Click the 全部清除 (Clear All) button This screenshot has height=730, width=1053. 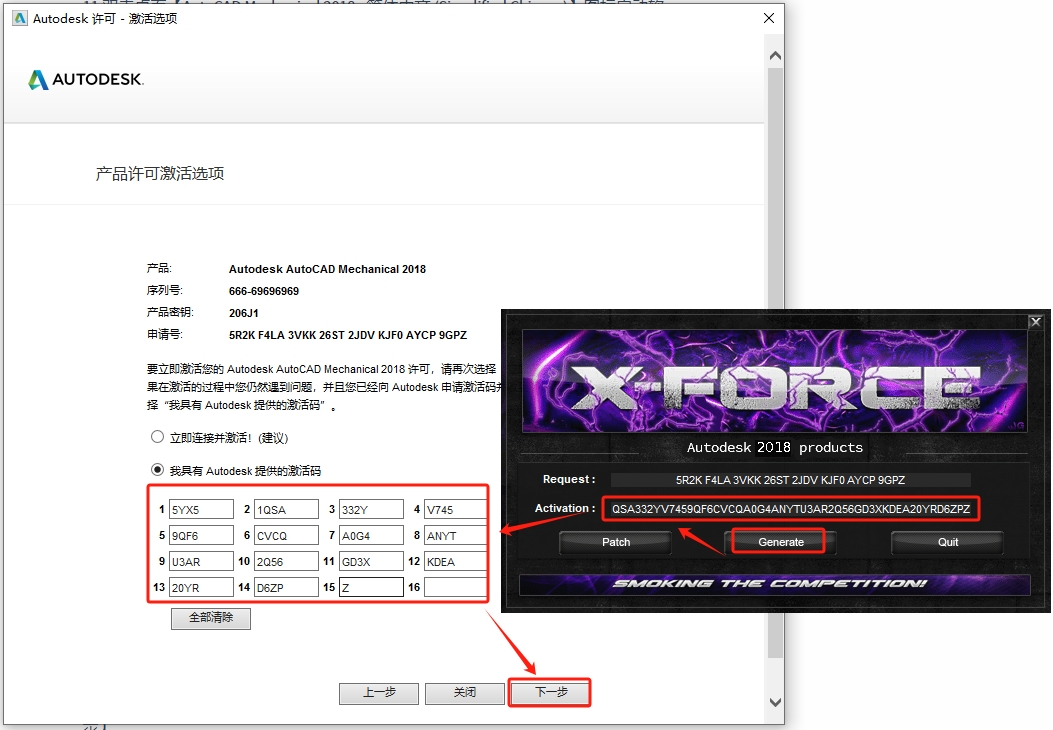(x=211, y=618)
